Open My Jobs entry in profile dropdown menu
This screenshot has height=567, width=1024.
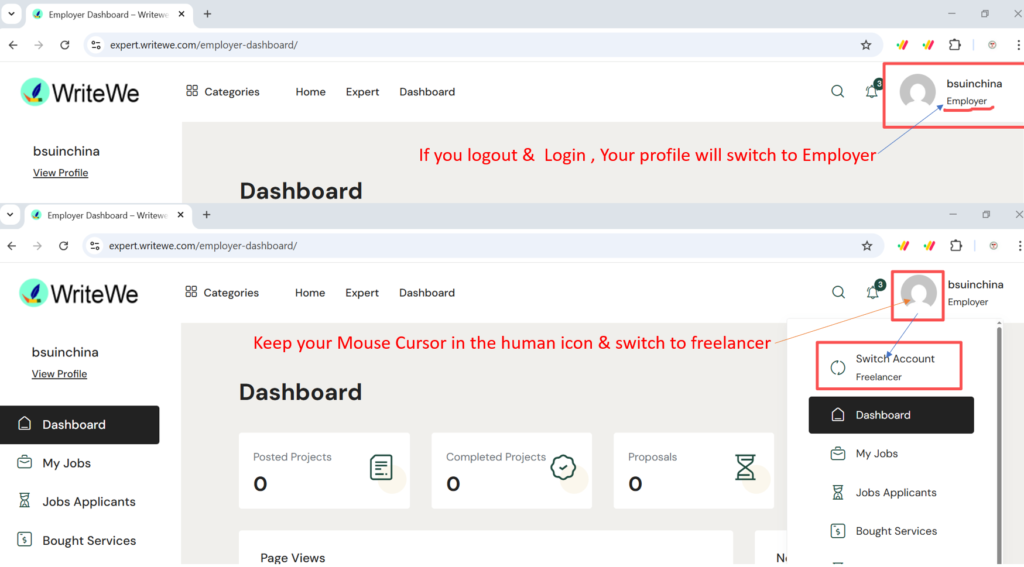click(876, 454)
